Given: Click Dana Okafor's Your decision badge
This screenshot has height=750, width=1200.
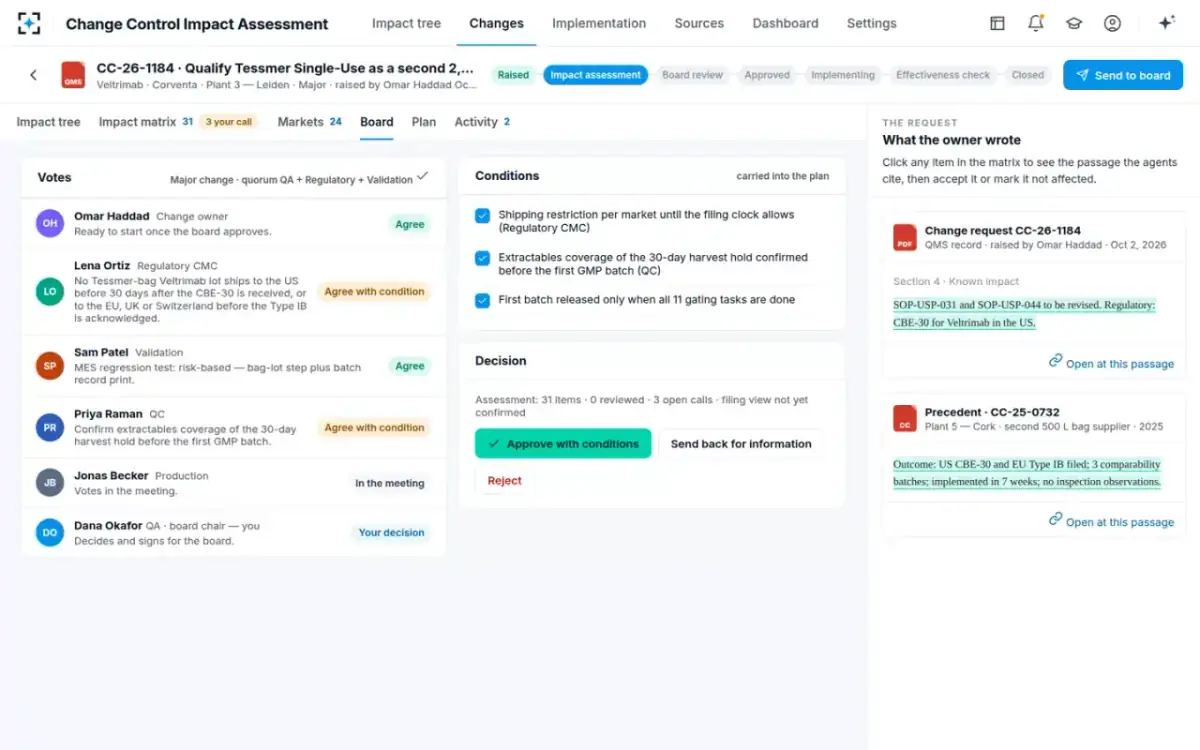Looking at the screenshot, I should point(391,533).
